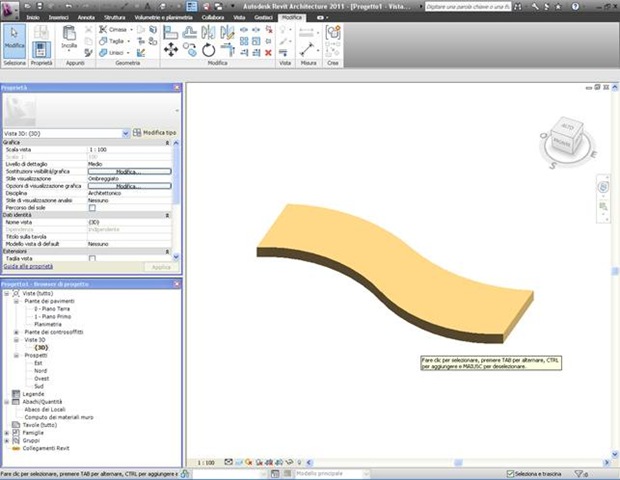
Task: Collapse the Prospetti tree node
Action: click(x=16, y=355)
